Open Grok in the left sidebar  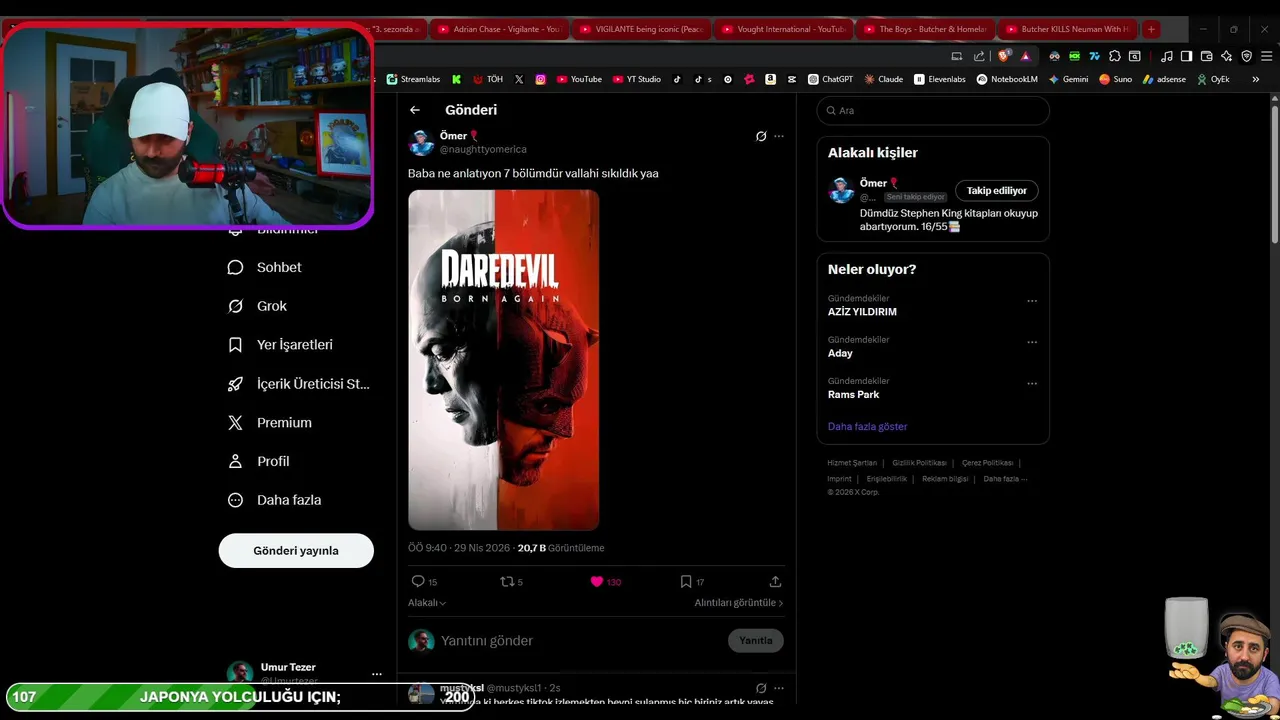pyautogui.click(x=258, y=306)
